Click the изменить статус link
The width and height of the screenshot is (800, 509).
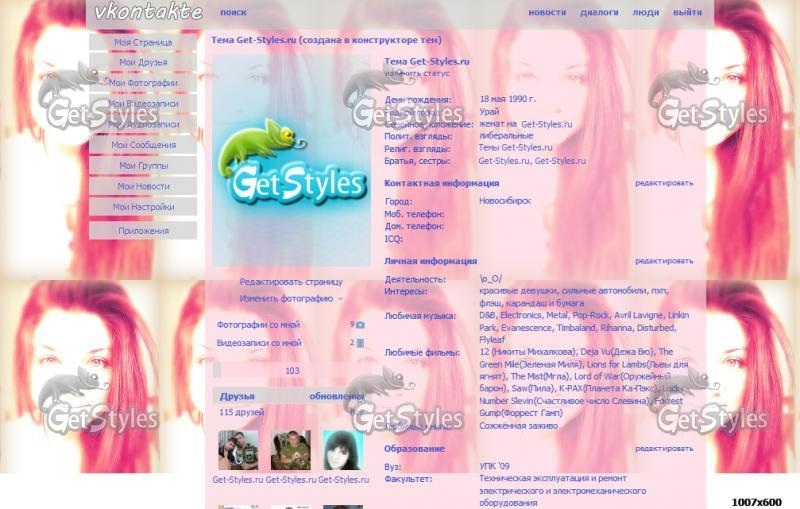(x=417, y=73)
